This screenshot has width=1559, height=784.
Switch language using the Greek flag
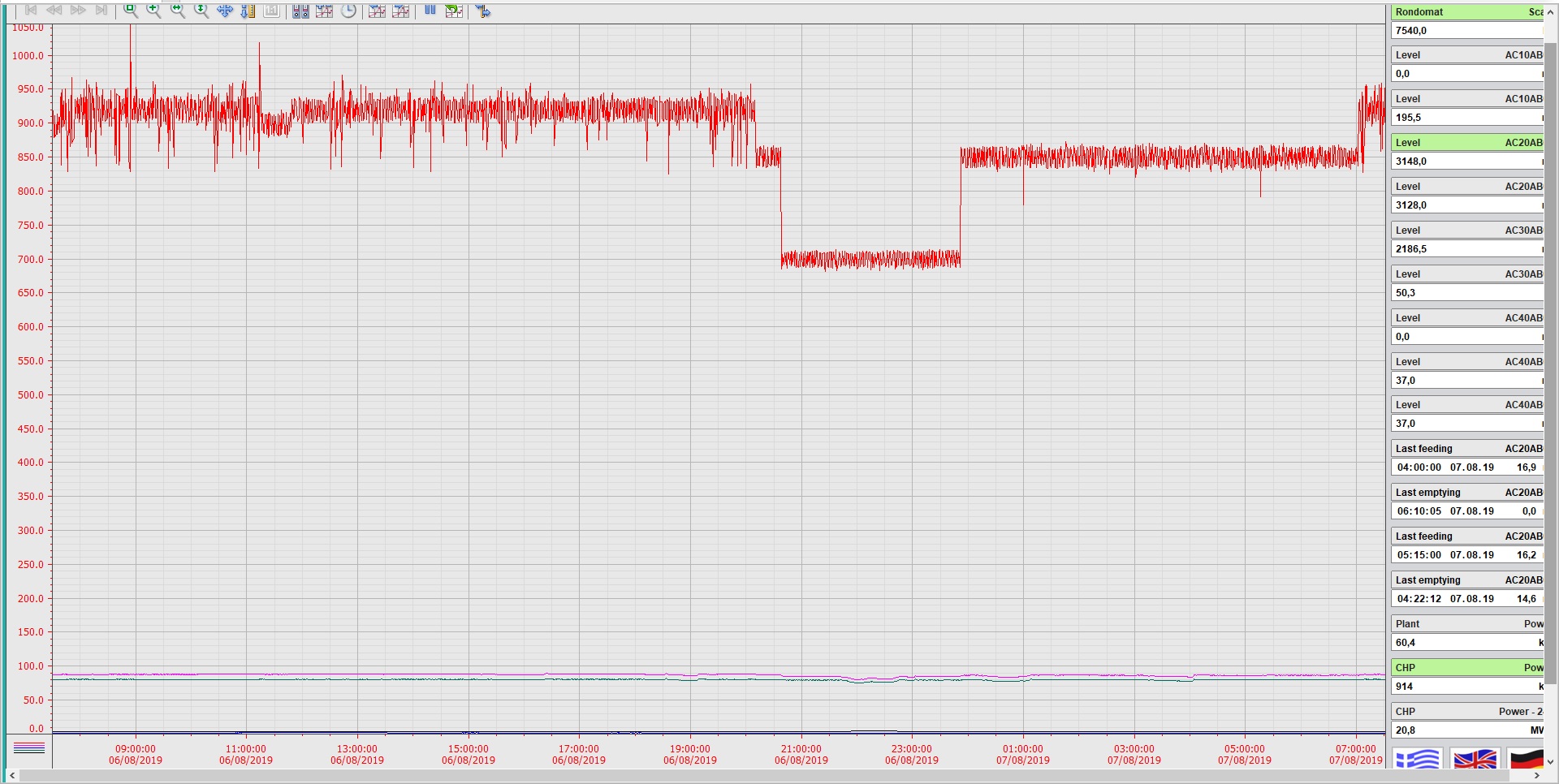click(x=1417, y=760)
